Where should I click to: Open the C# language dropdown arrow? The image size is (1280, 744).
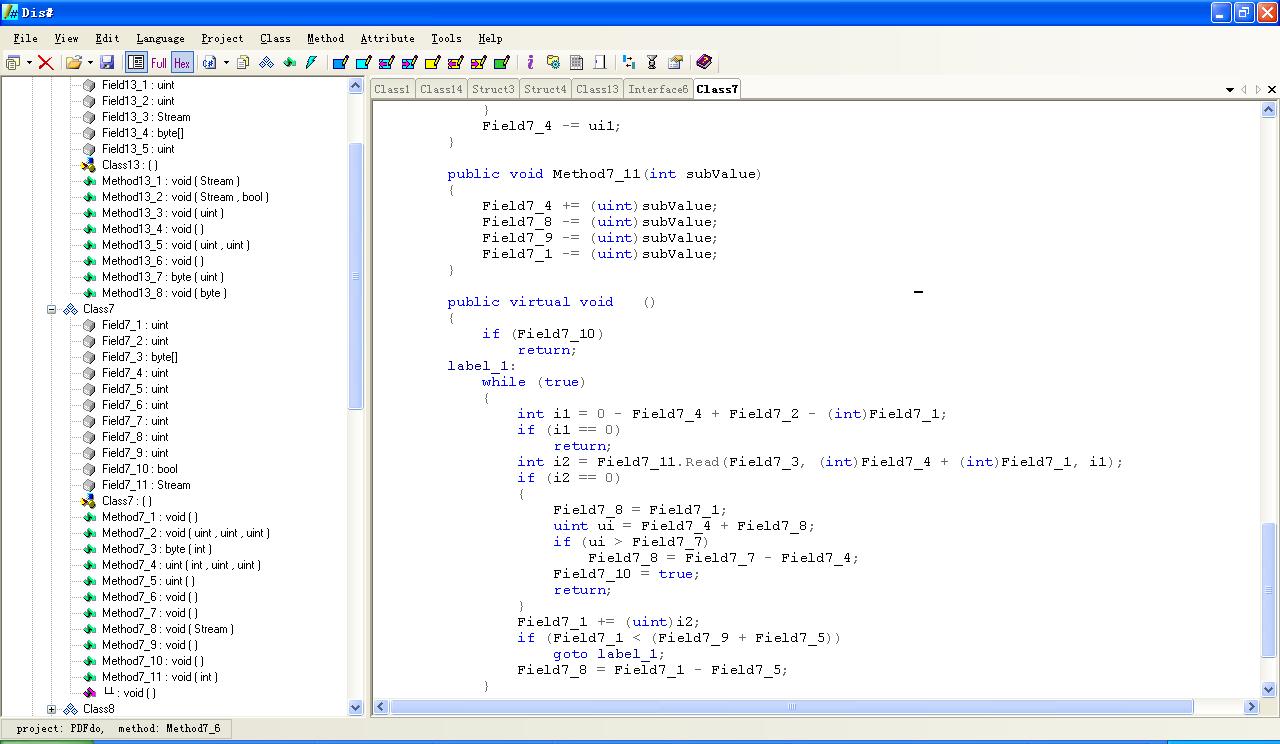tap(225, 63)
